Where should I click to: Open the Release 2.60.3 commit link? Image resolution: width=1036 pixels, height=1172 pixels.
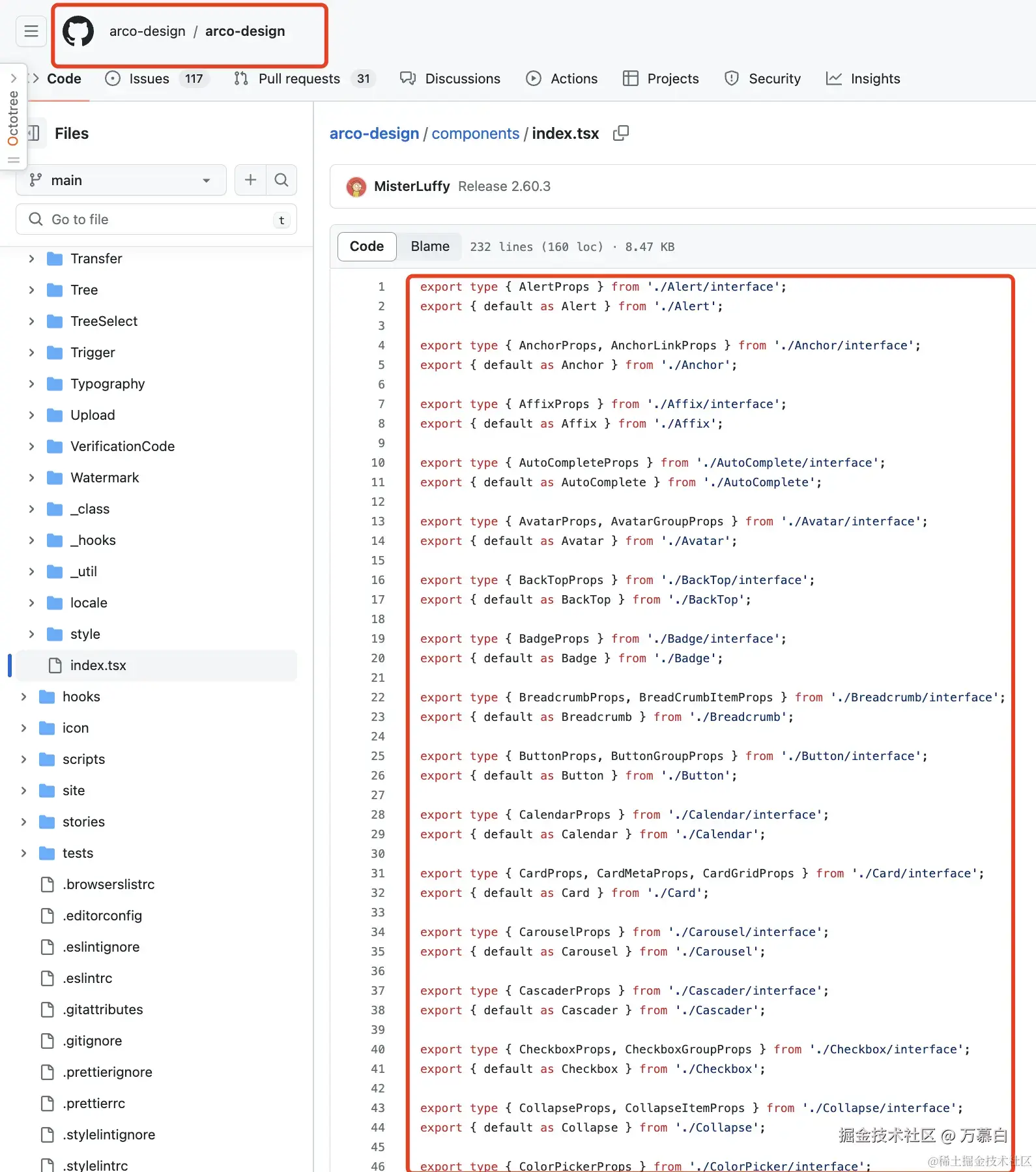coord(504,186)
